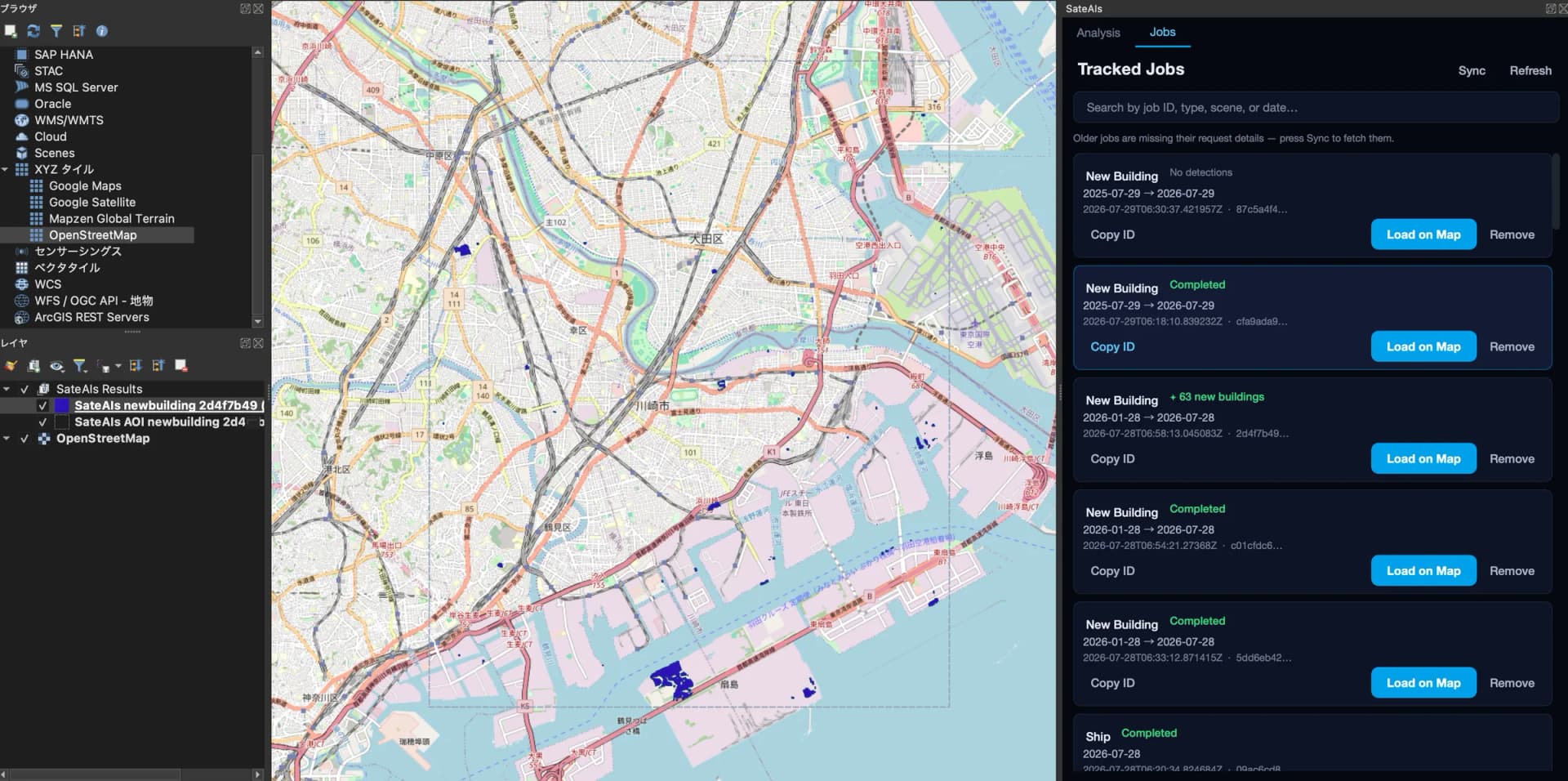Load the 63 new buildings job on map
Screen dimensions: 1568x781
pyautogui.click(x=1423, y=458)
